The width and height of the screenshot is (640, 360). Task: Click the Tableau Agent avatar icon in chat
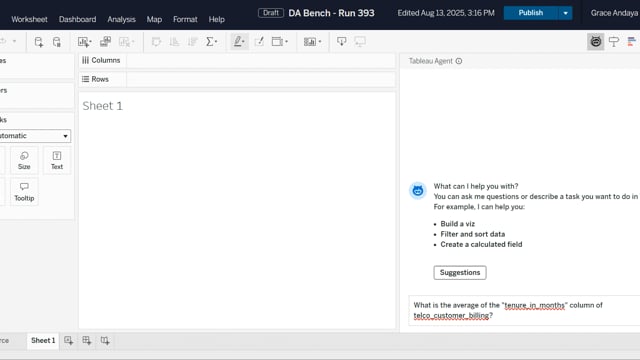point(418,191)
